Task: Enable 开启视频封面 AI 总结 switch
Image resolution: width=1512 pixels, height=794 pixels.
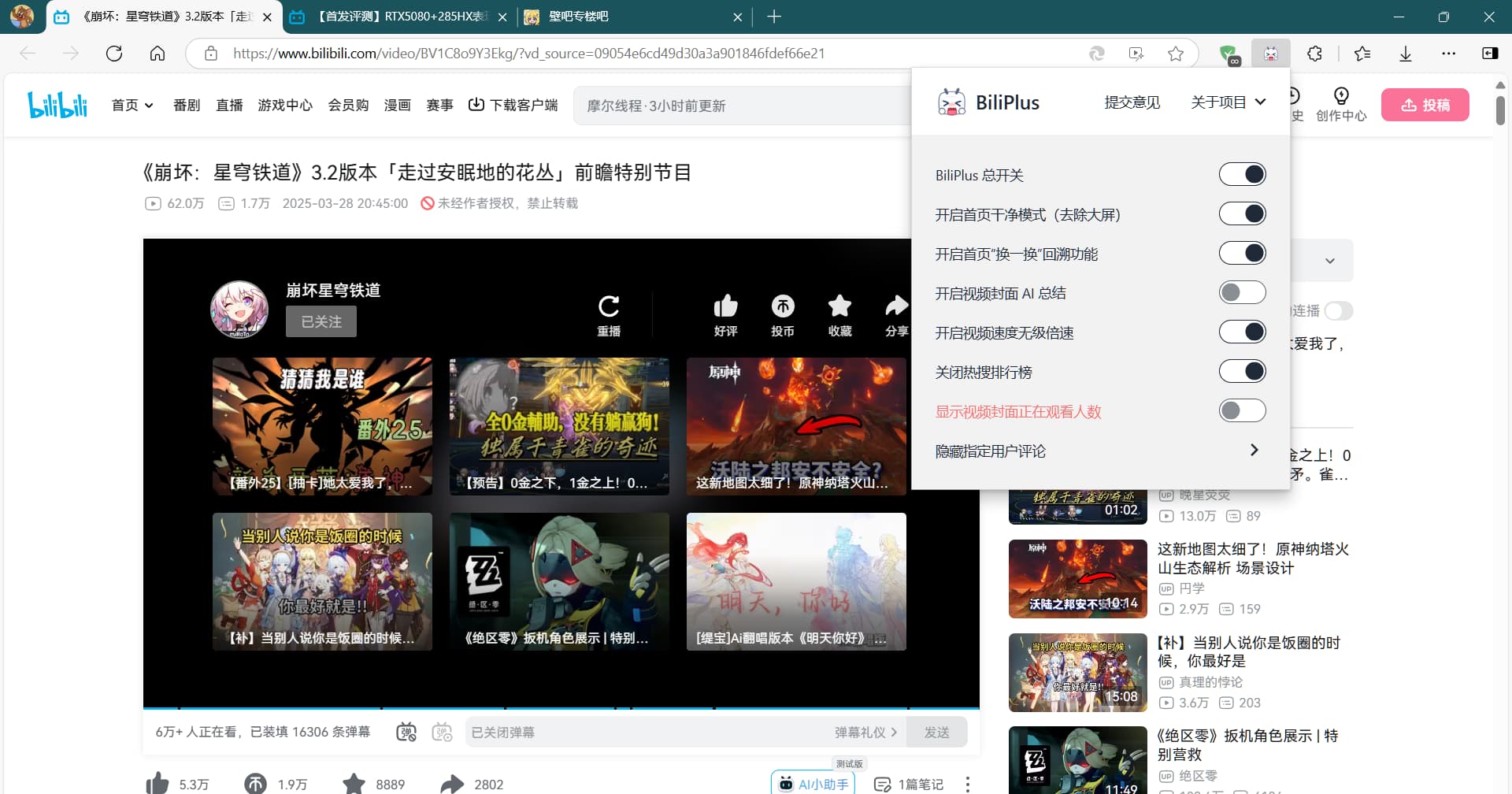Action: tap(1242, 292)
